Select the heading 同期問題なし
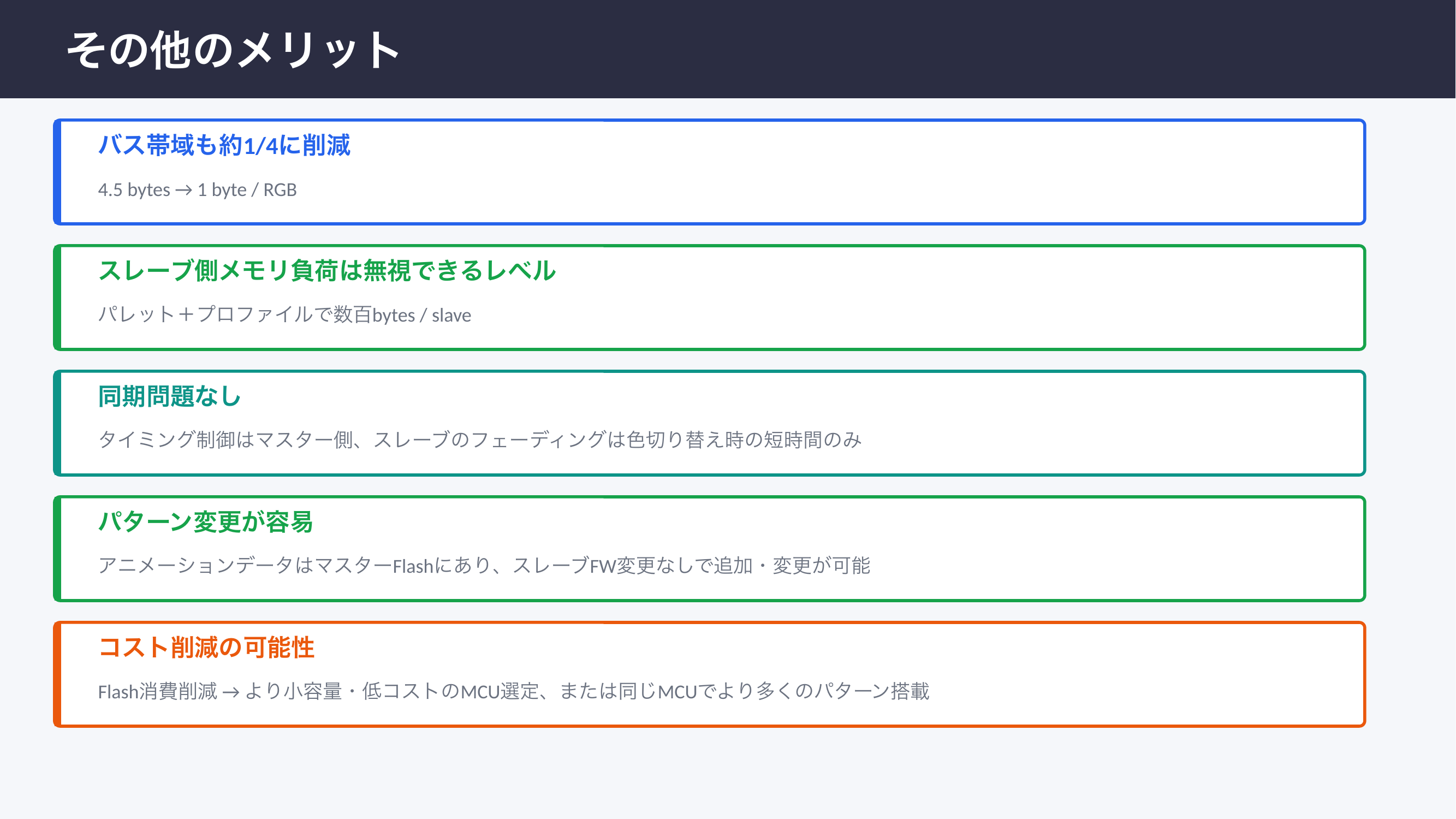This screenshot has width=1456, height=819. pos(170,396)
